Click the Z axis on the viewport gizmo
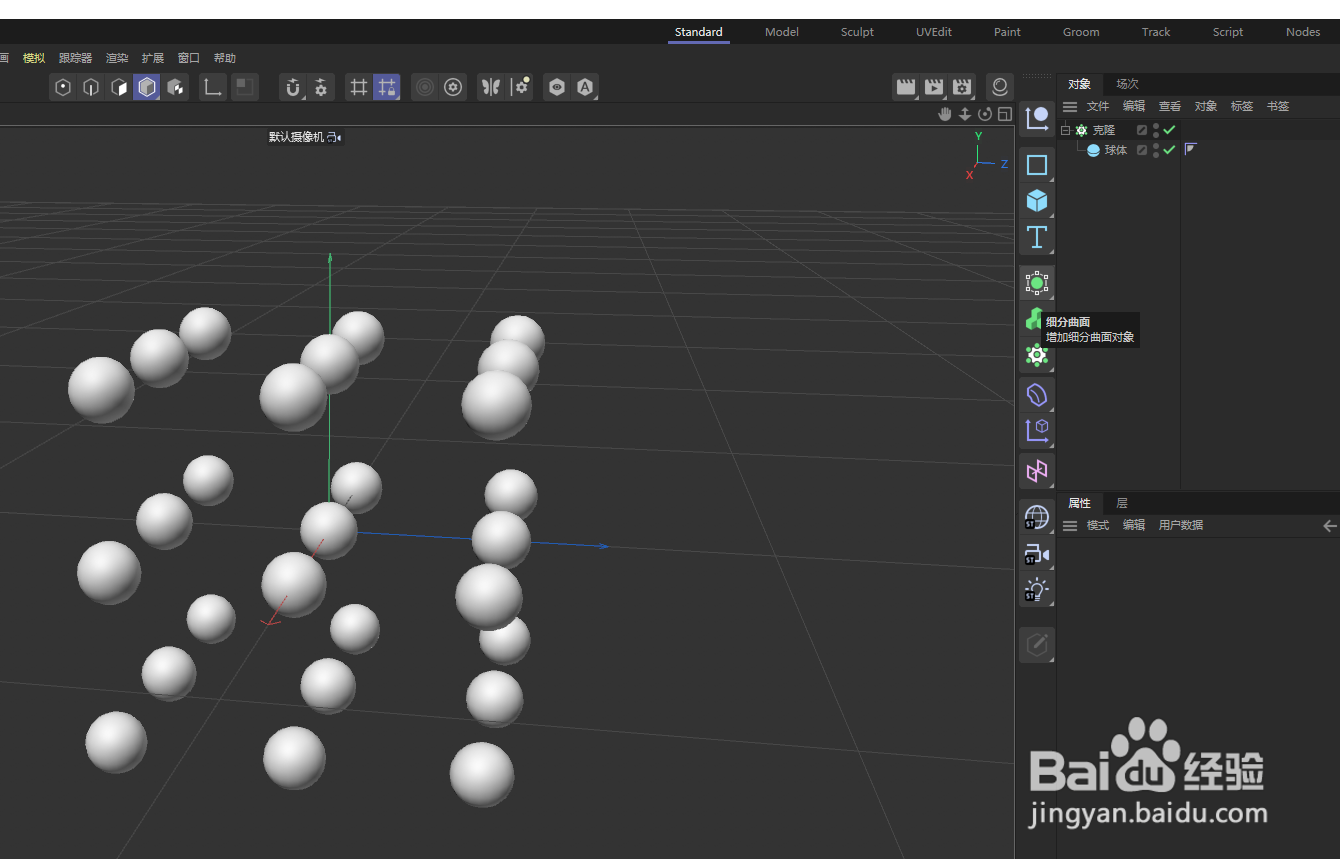This screenshot has height=859, width=1340. pos(1003,164)
